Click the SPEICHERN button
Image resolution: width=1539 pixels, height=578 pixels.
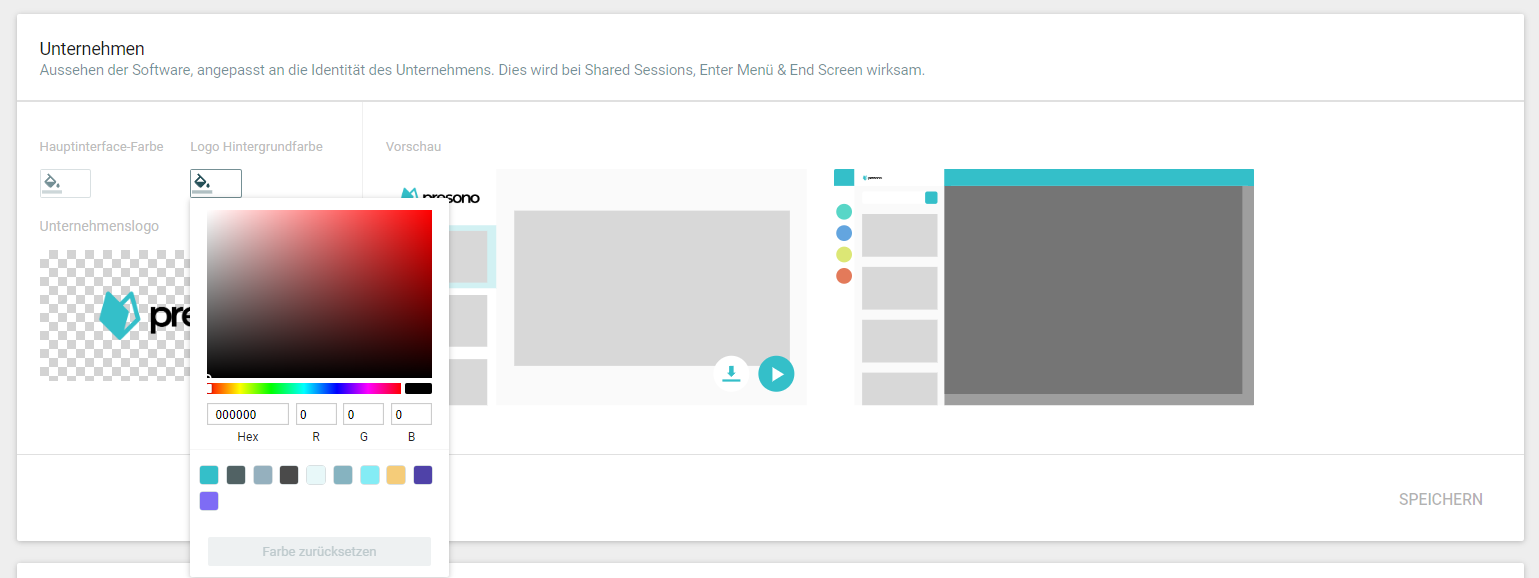[x=1440, y=499]
